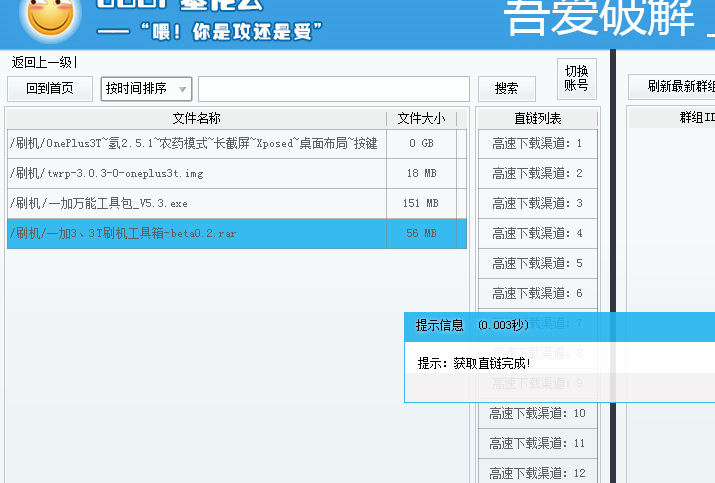Open the 按时间排序 sort dropdown
Screen dimensions: 715x483
[x=146, y=88]
